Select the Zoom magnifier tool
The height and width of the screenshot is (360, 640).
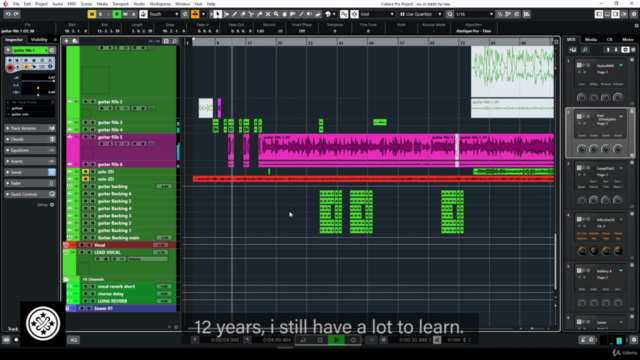[276, 14]
